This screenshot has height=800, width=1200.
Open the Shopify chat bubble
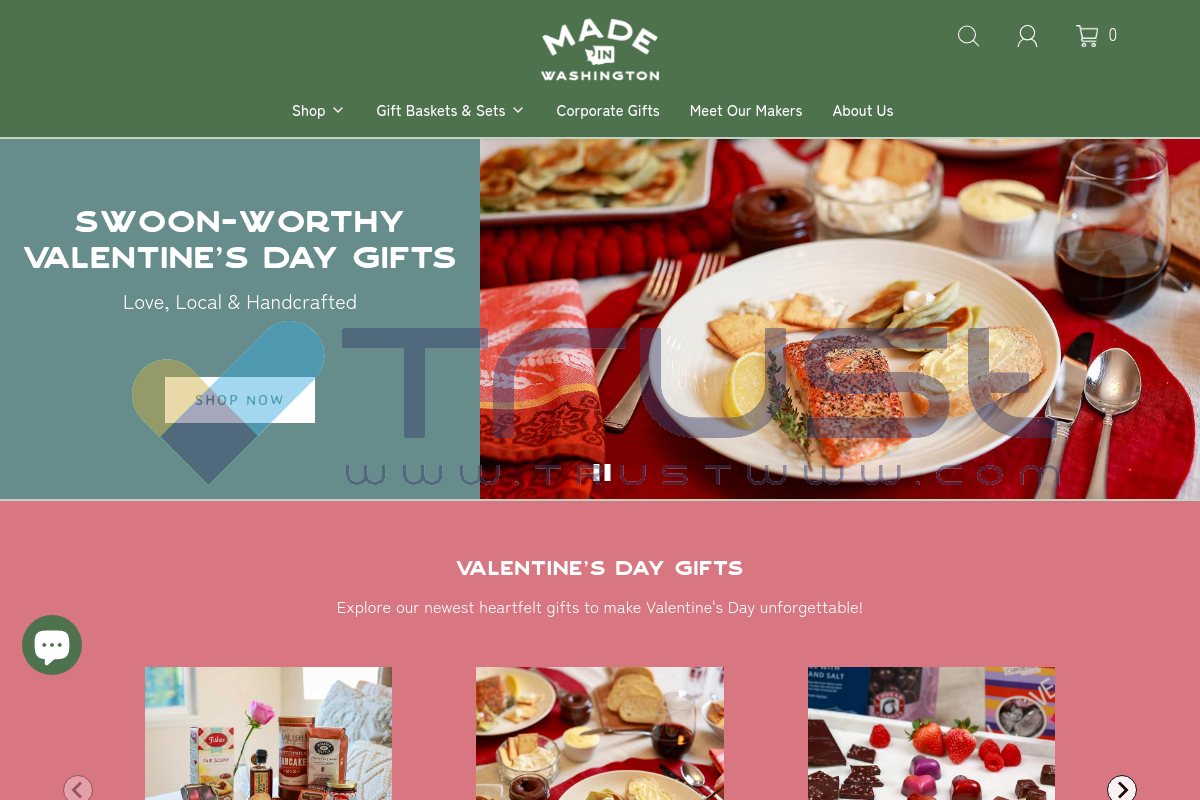52,645
